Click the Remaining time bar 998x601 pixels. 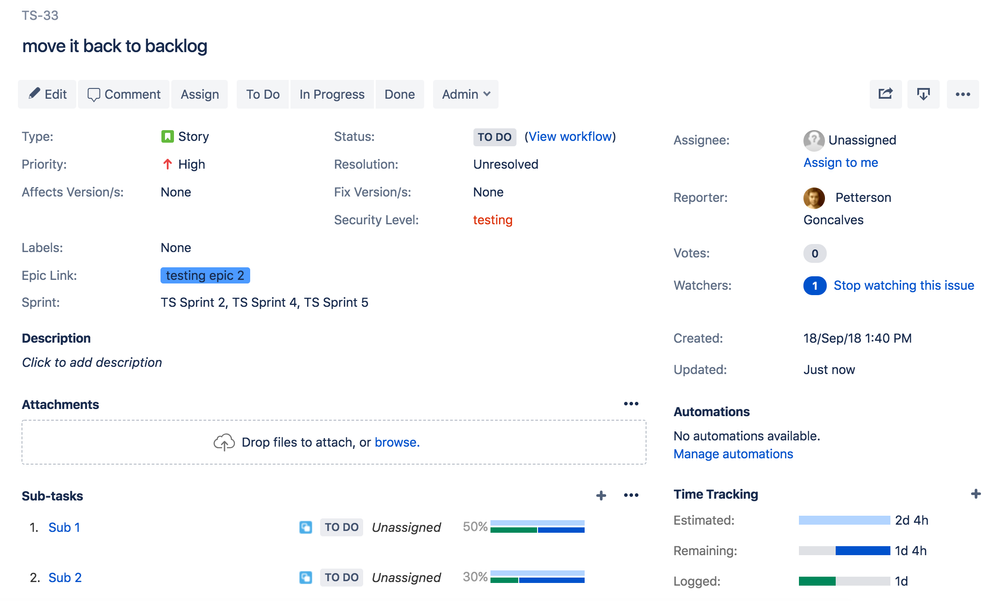[845, 551]
